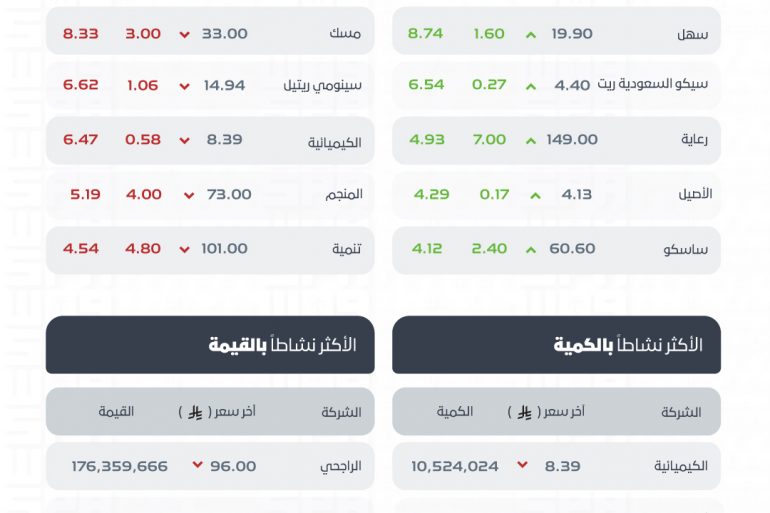
Task: Click the green up arrow for سهل
Action: click(x=531, y=35)
